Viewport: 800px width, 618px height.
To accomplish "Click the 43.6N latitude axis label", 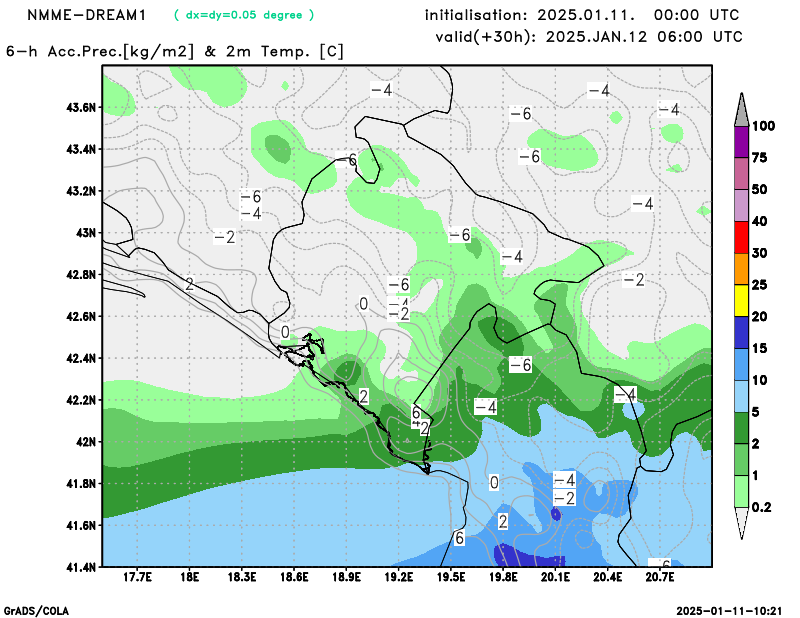I will pos(81,108).
